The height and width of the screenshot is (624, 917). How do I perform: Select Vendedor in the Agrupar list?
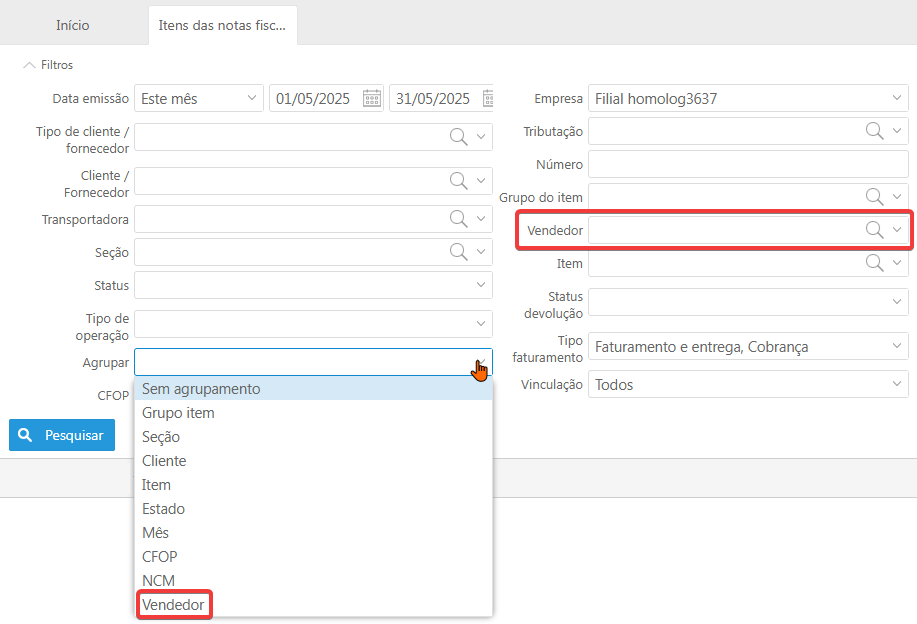[x=173, y=605]
